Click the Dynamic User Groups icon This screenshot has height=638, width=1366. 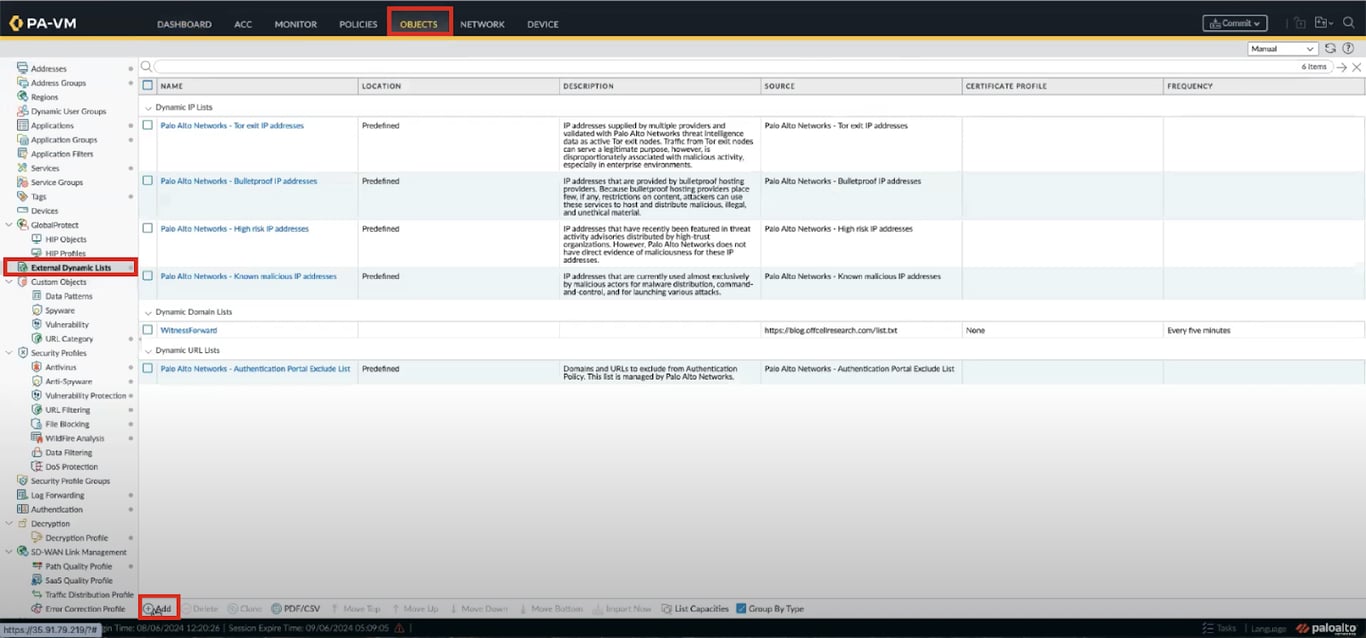click(22, 111)
